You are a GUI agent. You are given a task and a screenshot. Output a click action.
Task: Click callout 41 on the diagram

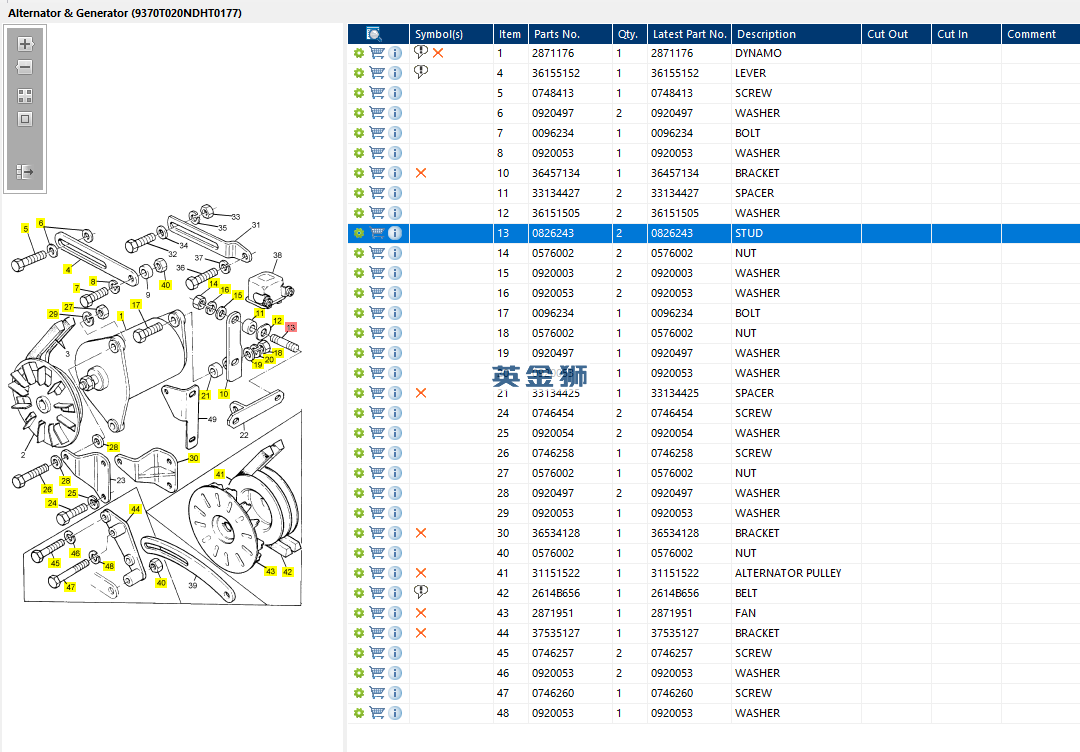(220, 474)
